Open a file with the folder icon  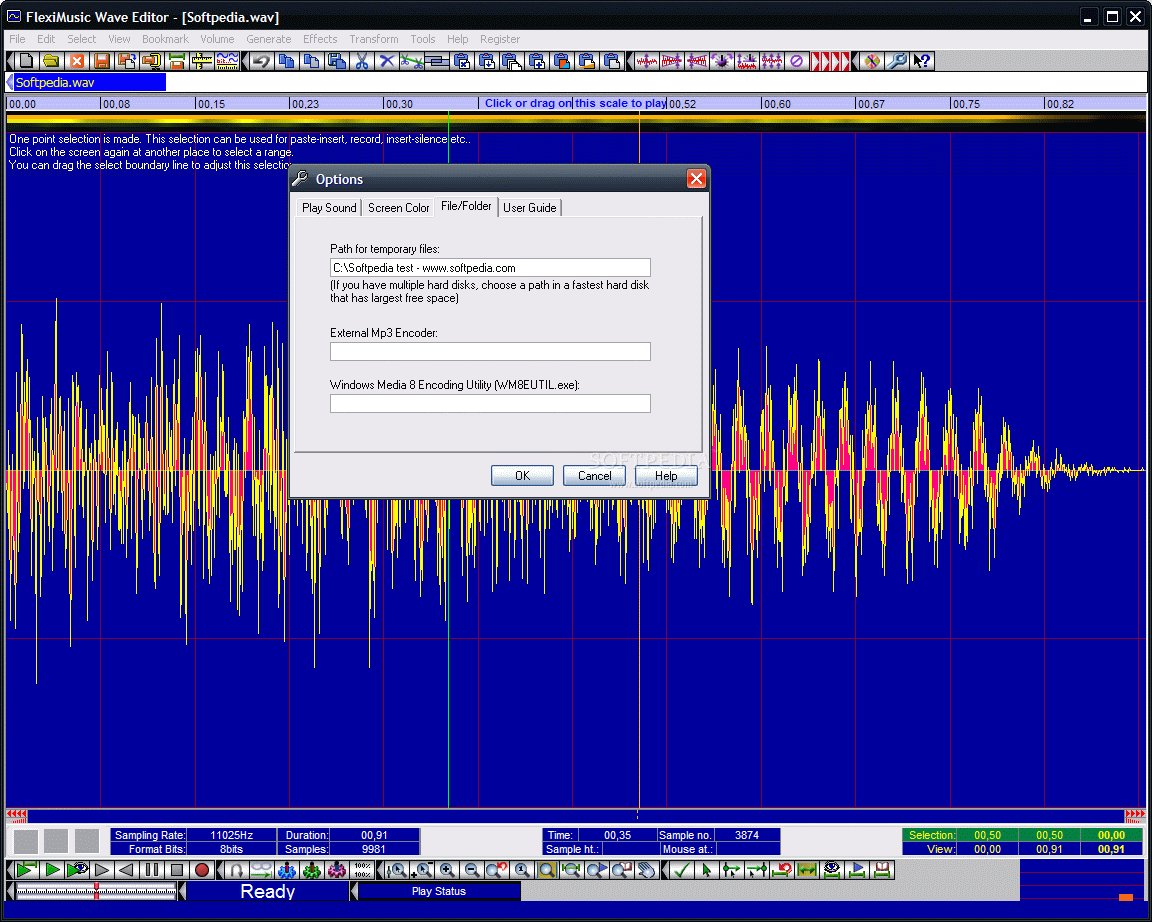click(51, 61)
